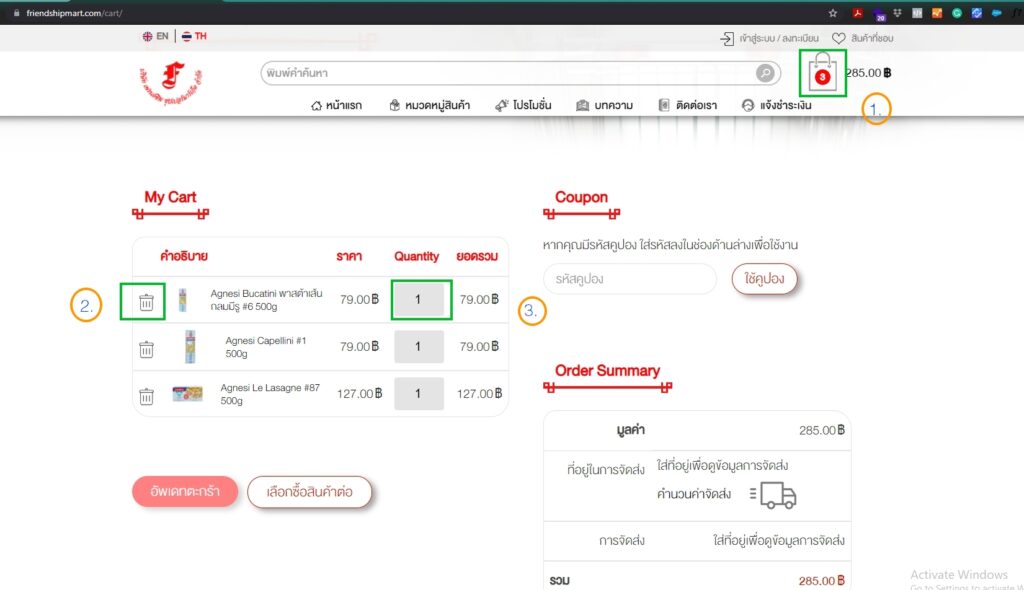The image size is (1024, 590).
Task: Bookmark this page with star icon
Action: tap(833, 13)
